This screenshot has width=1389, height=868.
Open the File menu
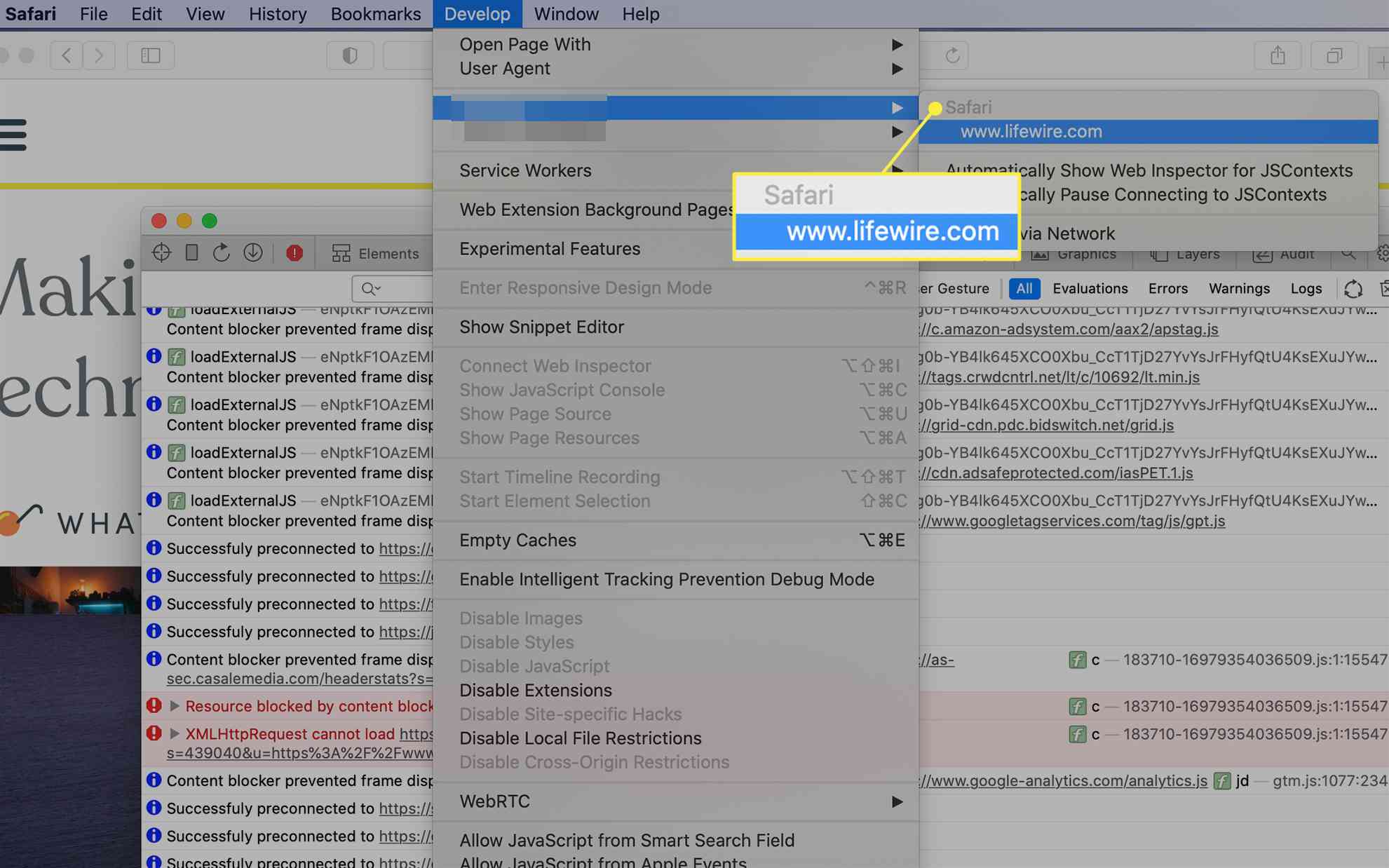click(x=93, y=14)
